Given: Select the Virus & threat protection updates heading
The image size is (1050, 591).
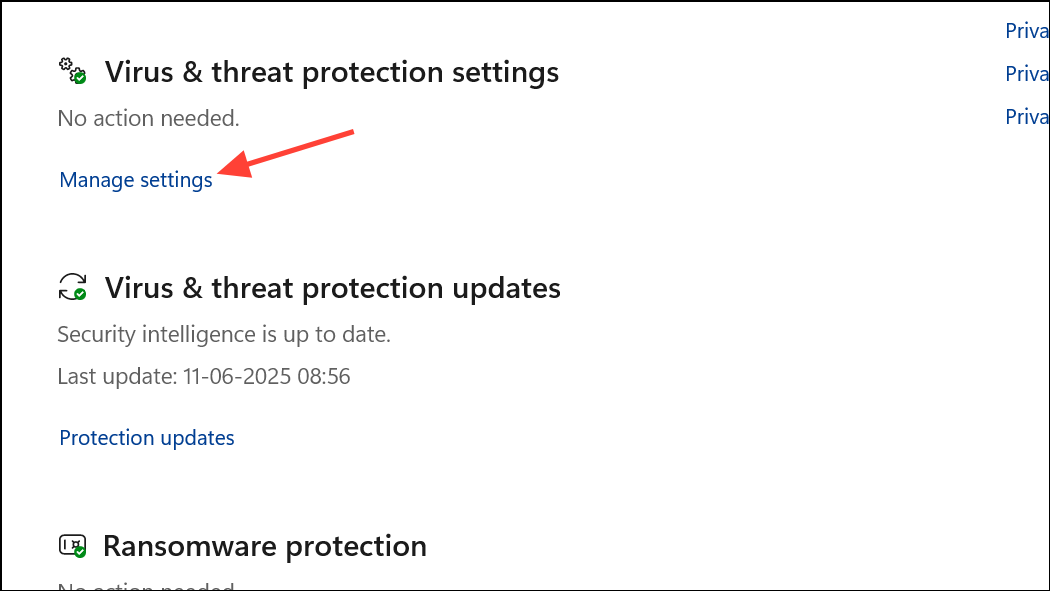Looking at the screenshot, I should 333,288.
